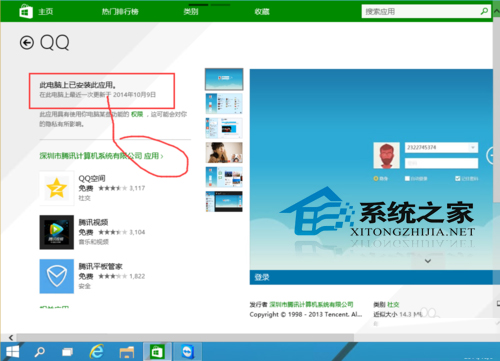Switch to TeamViewer on taskbar
Image resolution: width=500 pixels, height=361 pixels.
(x=187, y=351)
